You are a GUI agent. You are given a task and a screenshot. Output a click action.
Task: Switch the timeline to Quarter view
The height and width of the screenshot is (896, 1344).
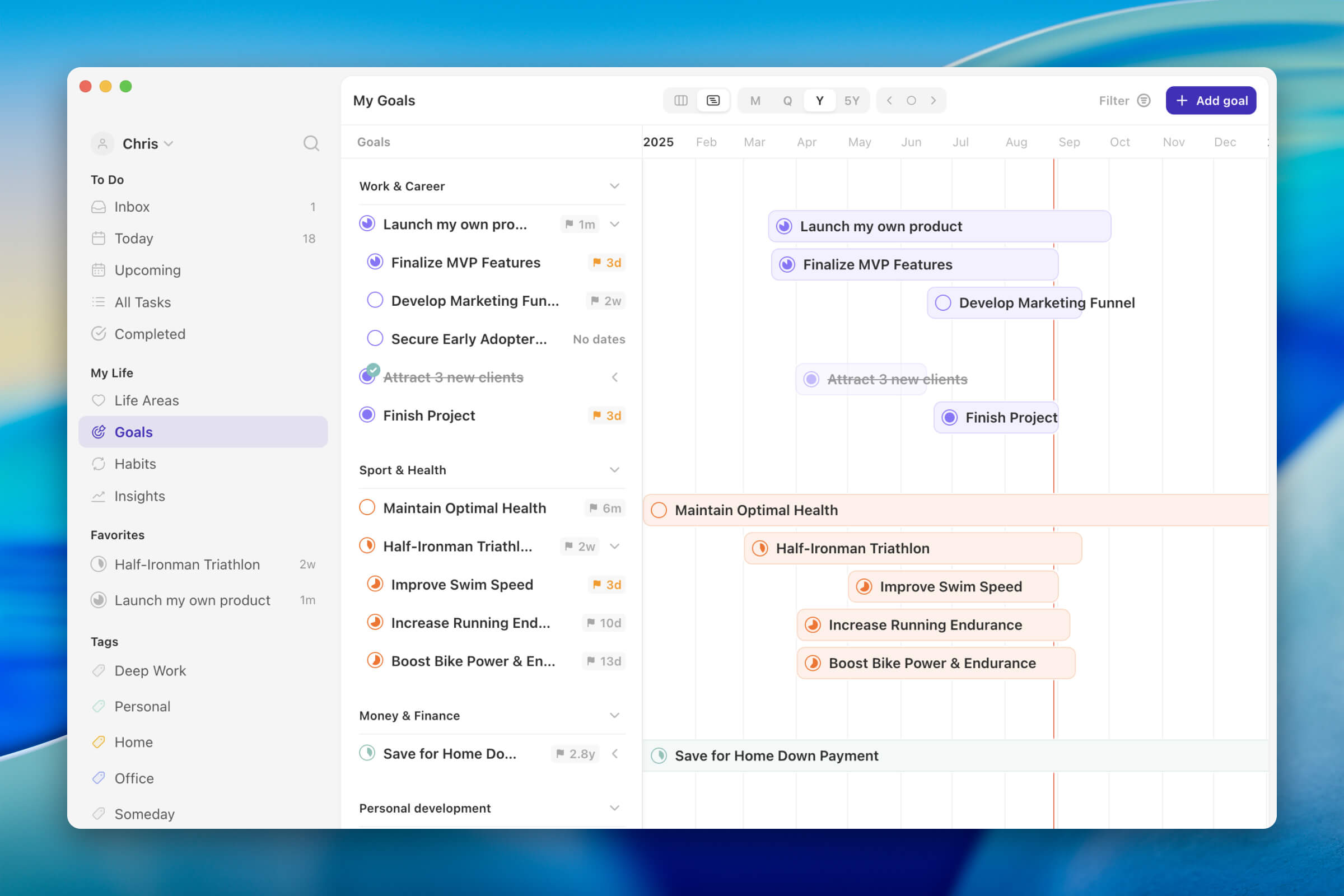(787, 101)
